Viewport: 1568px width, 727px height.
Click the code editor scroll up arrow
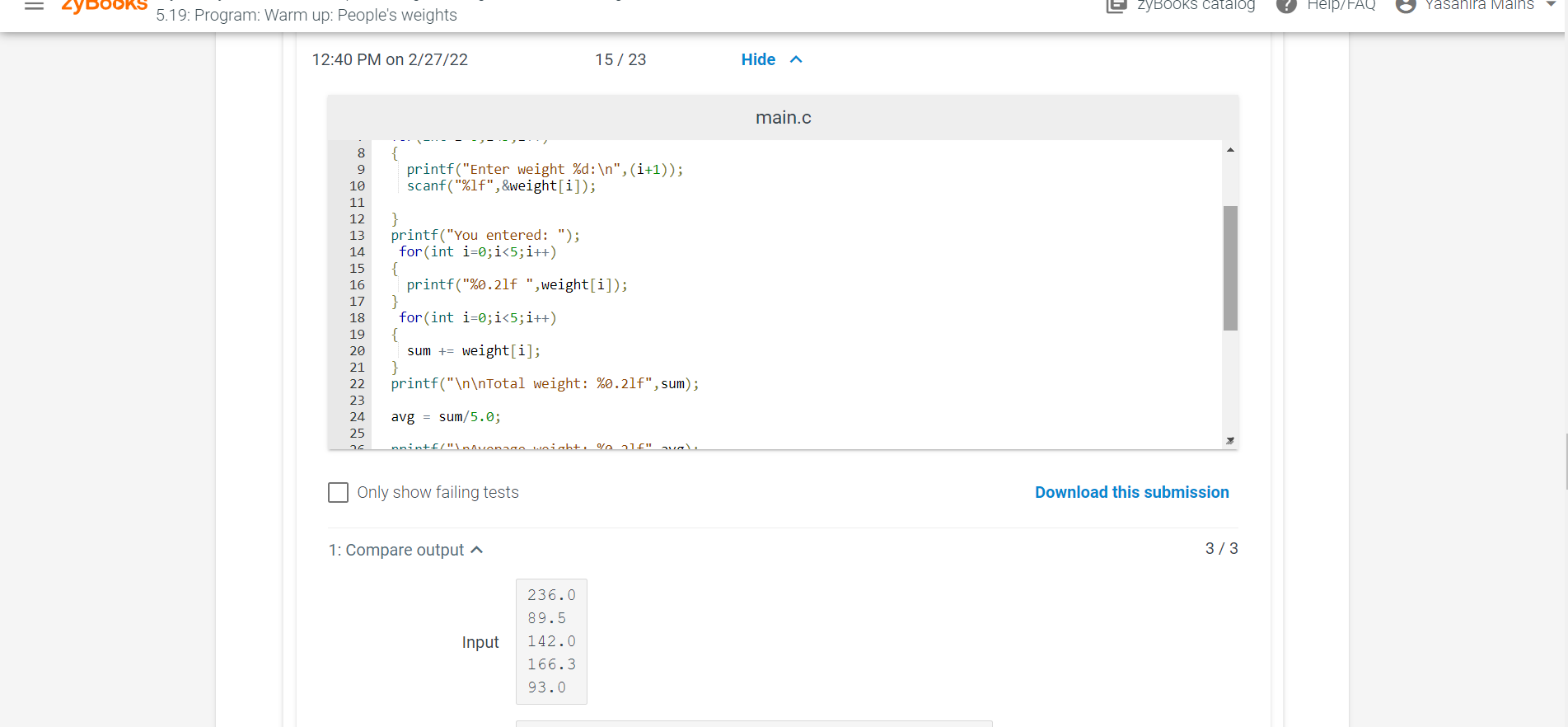pyautogui.click(x=1230, y=150)
